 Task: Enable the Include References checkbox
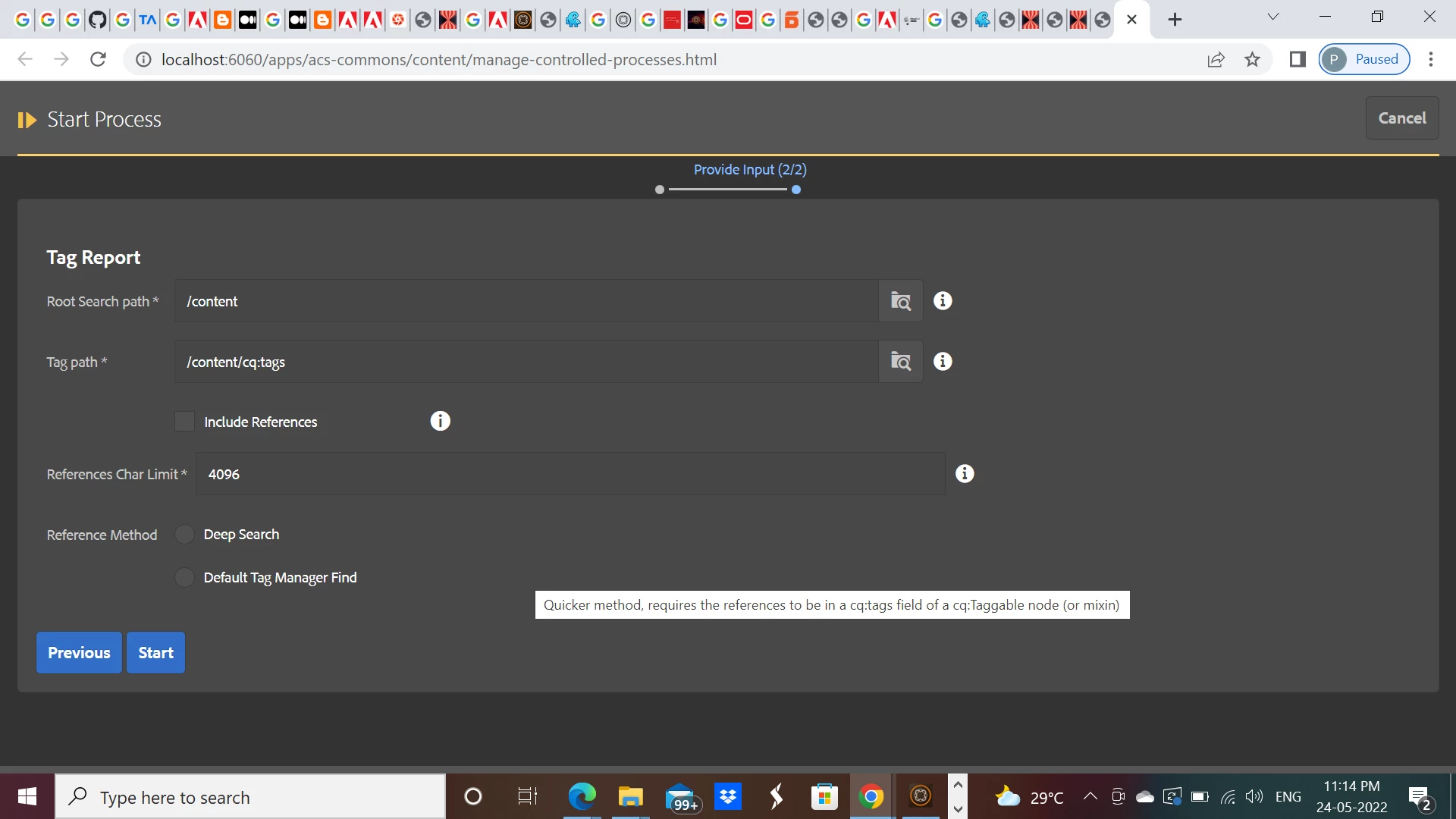[184, 422]
